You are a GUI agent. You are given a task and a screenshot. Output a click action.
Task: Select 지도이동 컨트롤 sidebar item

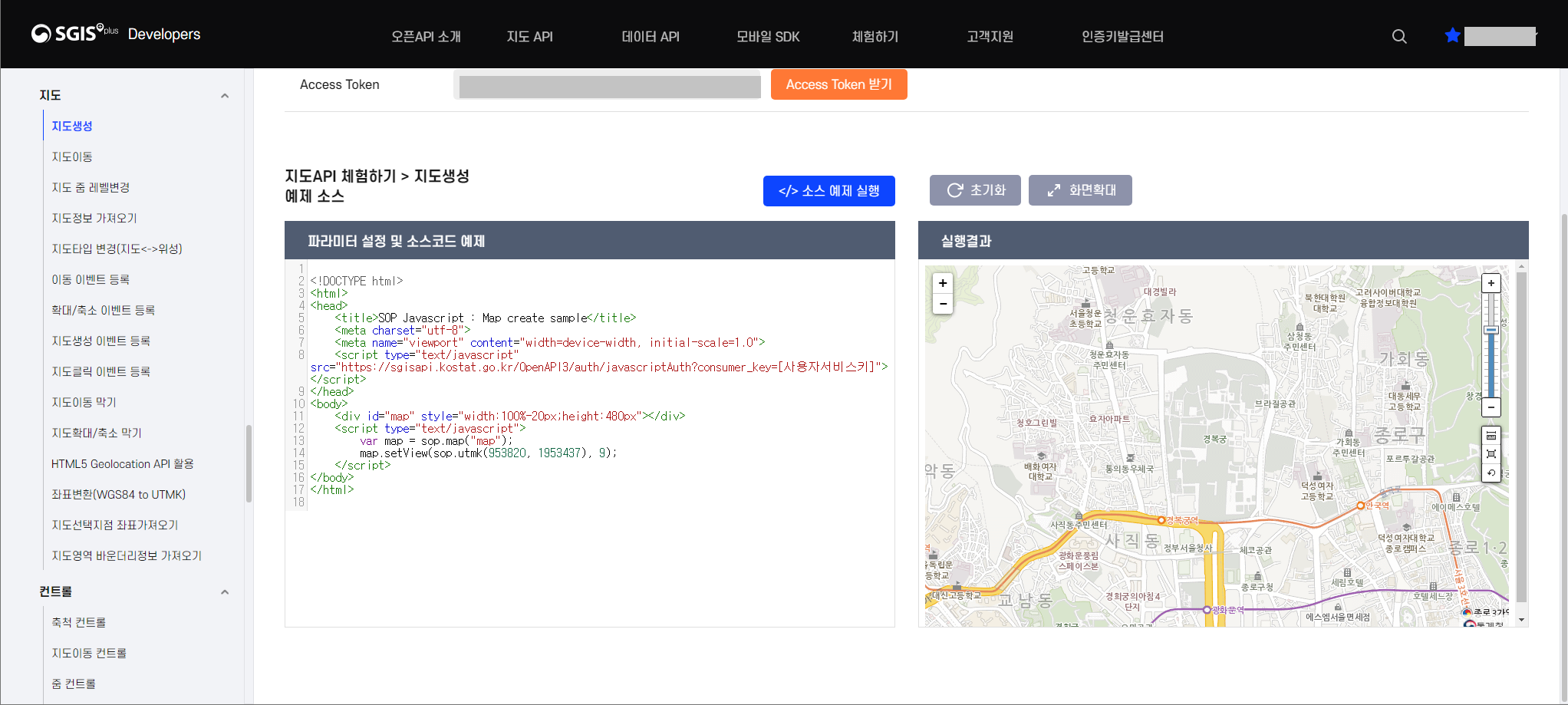89,653
